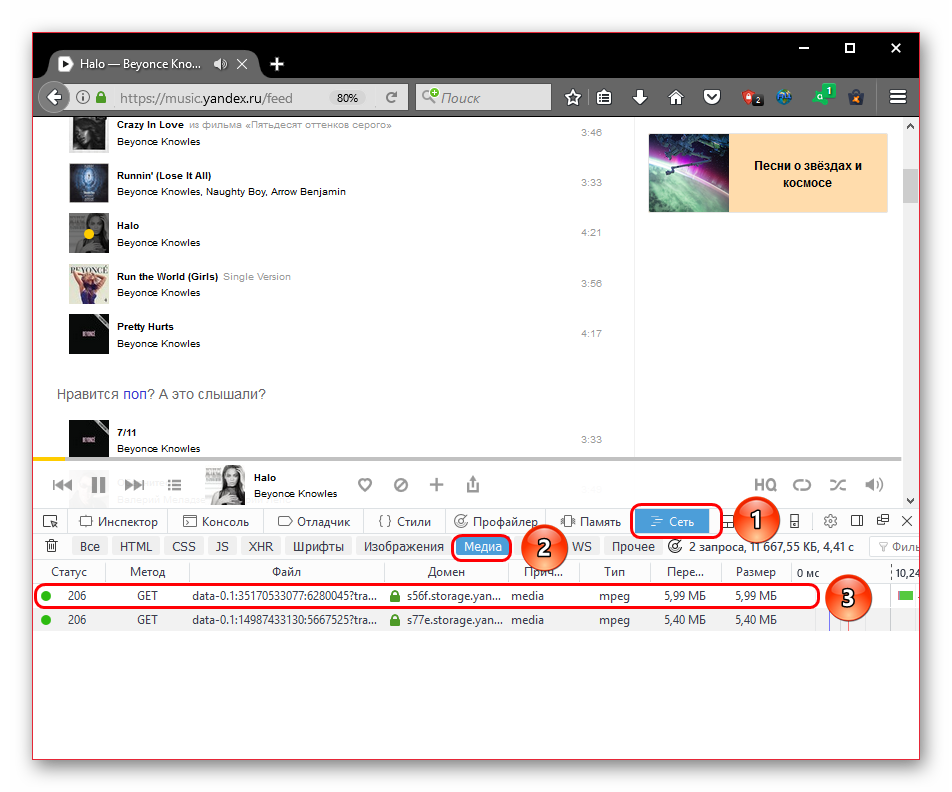The height and width of the screenshot is (792, 952).
Task: Toggle shuffle mode in the player
Action: [838, 485]
